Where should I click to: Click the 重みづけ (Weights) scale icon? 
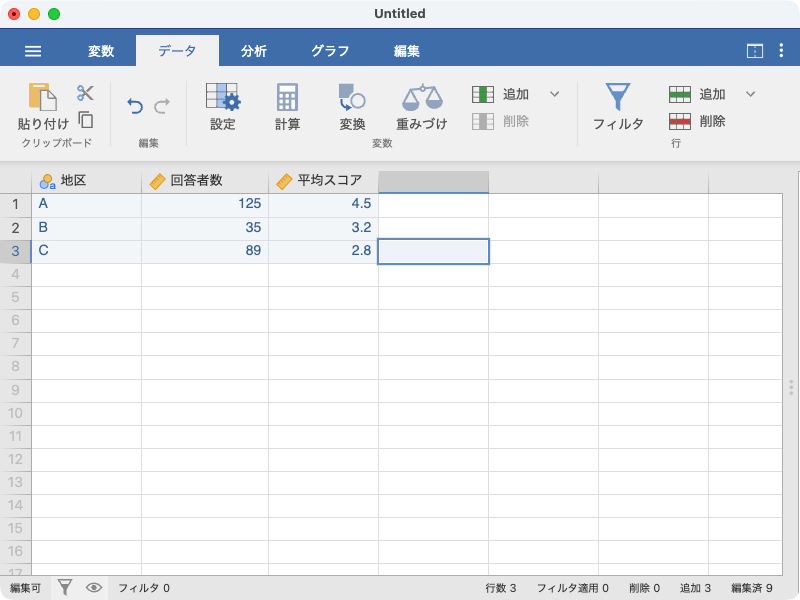pyautogui.click(x=421, y=106)
